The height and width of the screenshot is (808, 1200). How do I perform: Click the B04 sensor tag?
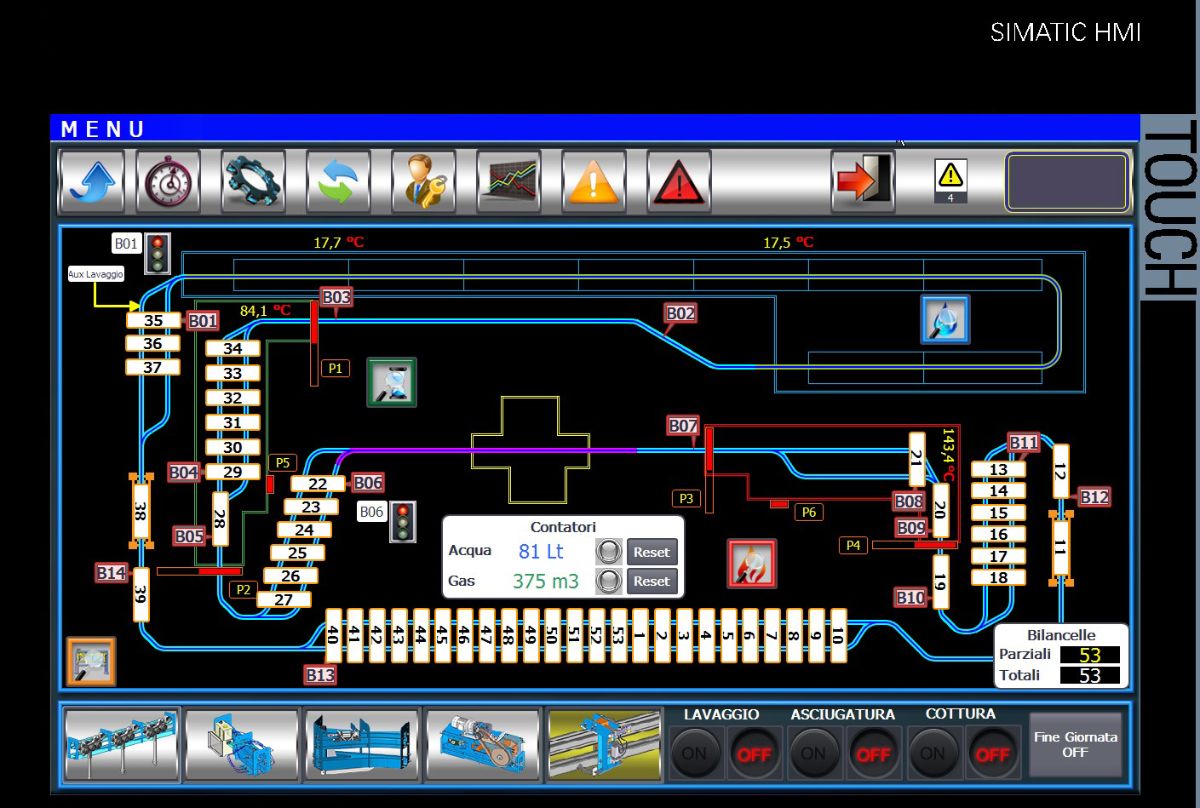[x=184, y=472]
